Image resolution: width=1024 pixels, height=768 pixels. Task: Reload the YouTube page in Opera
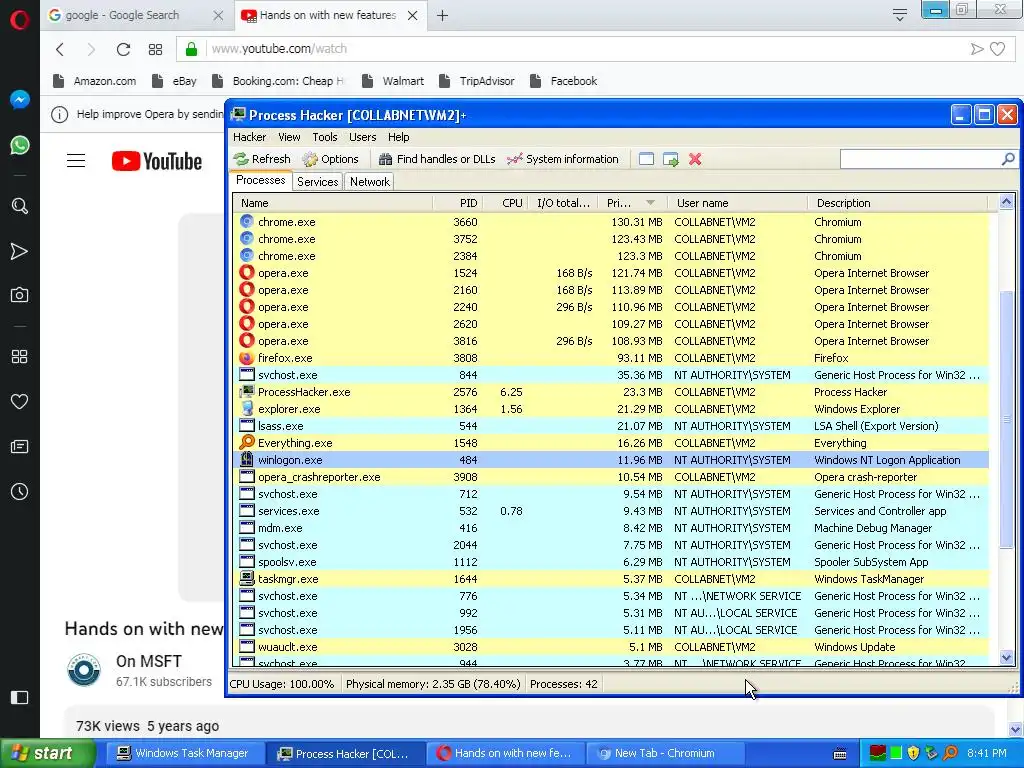pos(123,49)
